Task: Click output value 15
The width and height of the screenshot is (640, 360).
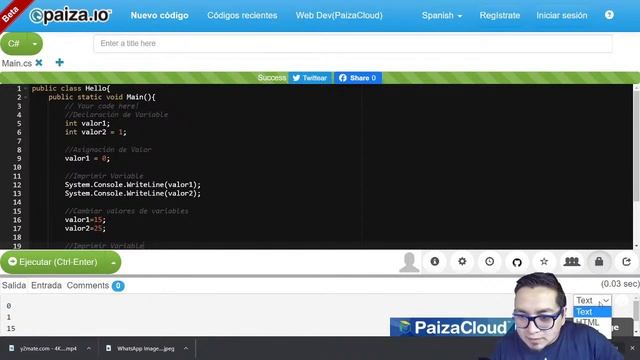Action: coord(11,329)
